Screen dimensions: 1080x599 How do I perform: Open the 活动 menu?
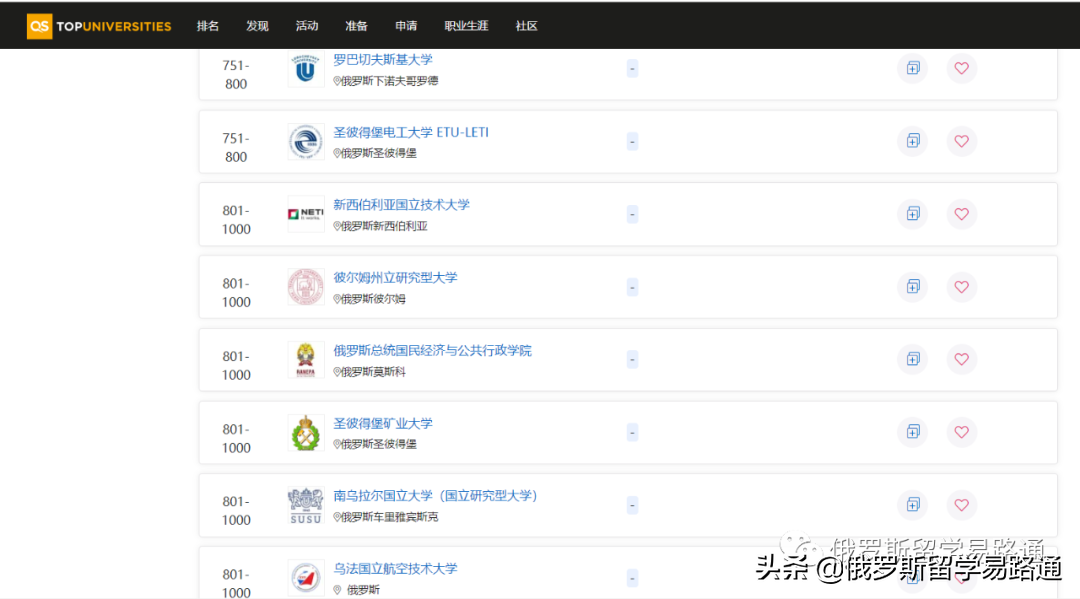pos(307,26)
